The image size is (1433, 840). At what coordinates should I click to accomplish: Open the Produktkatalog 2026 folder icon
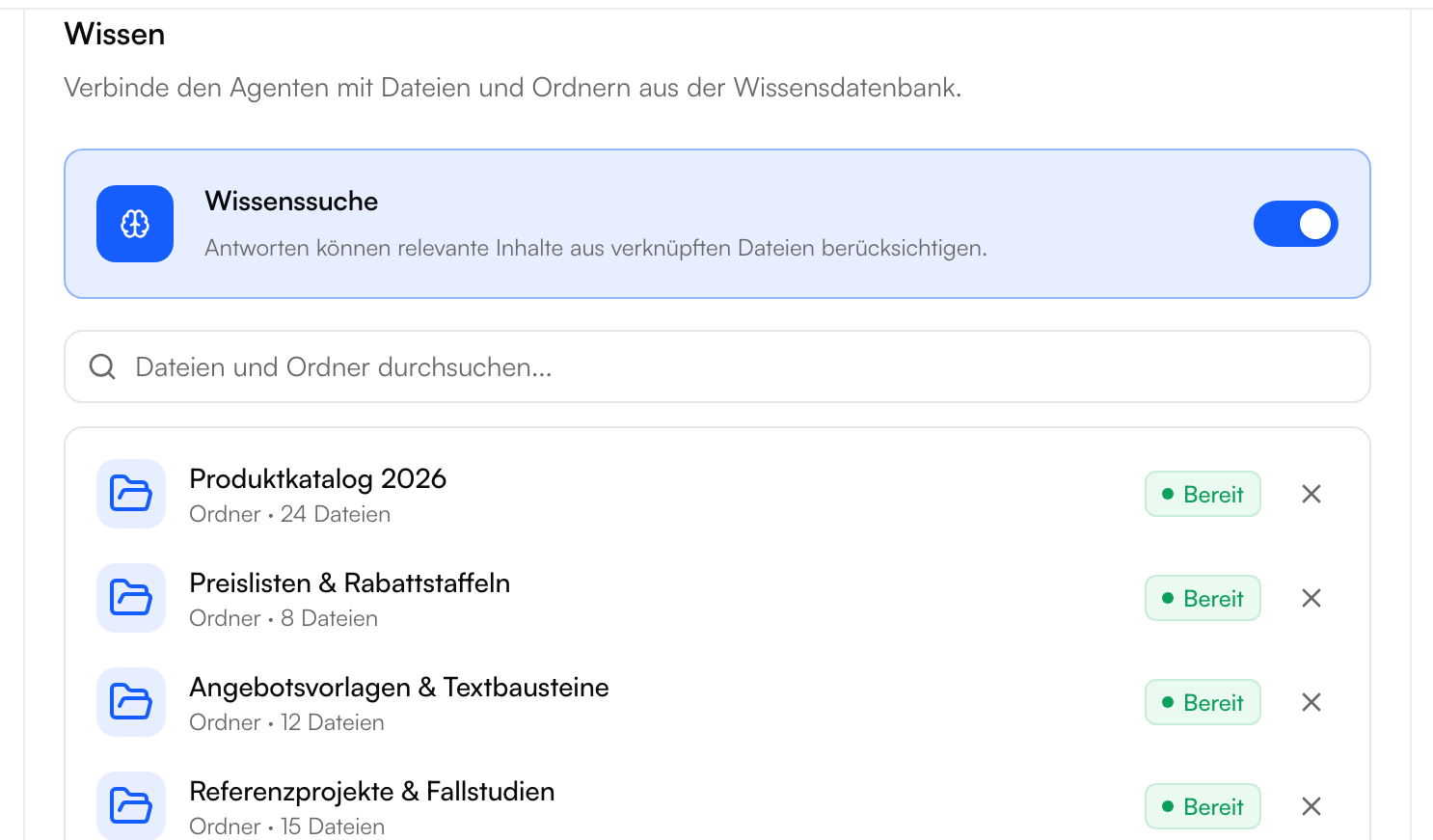point(131,494)
